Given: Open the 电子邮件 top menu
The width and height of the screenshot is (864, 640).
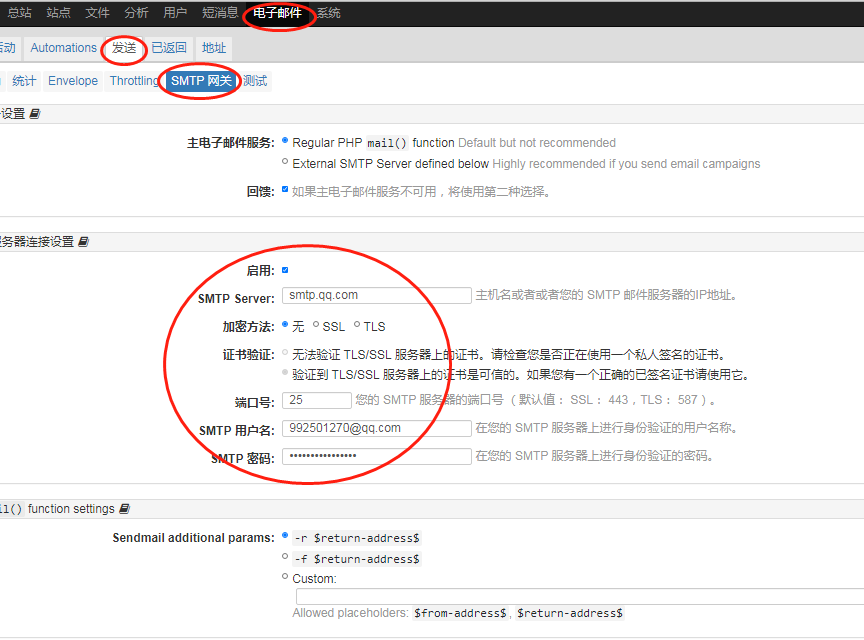Looking at the screenshot, I should pos(278,13).
